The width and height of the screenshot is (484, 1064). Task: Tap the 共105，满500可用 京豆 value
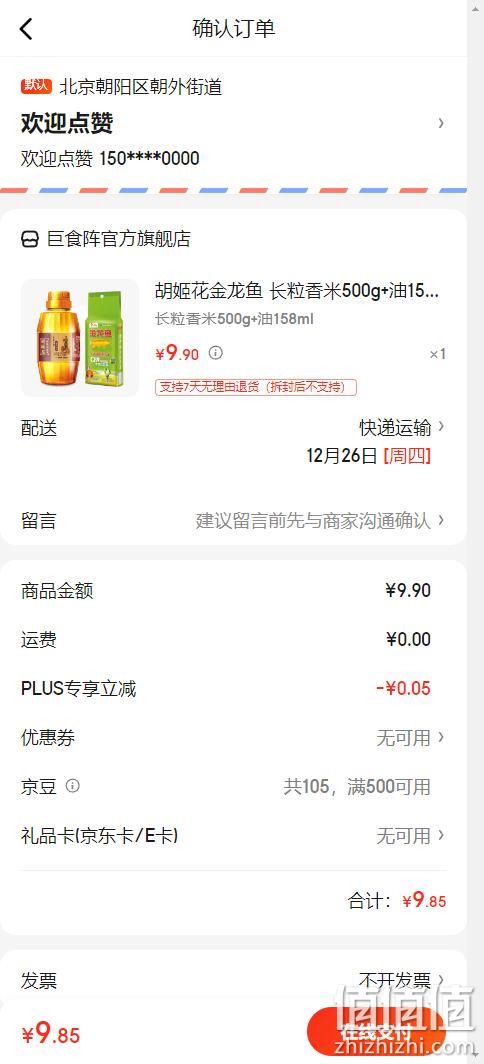357,786
